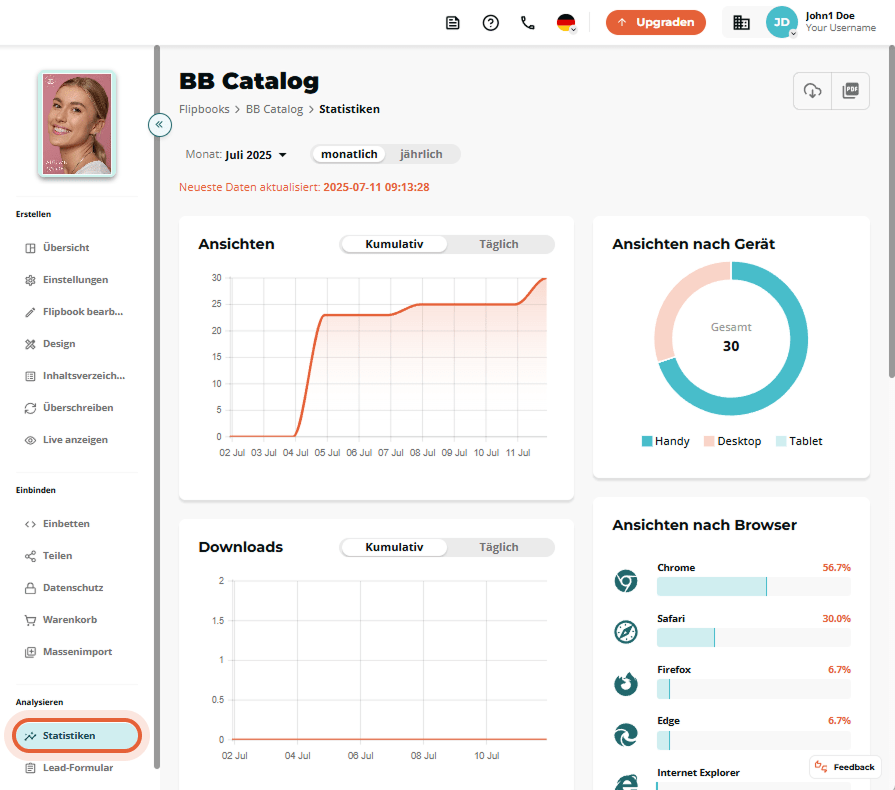This screenshot has width=895, height=790.
Task: Open the document notes icon in header
Action: pos(453,23)
